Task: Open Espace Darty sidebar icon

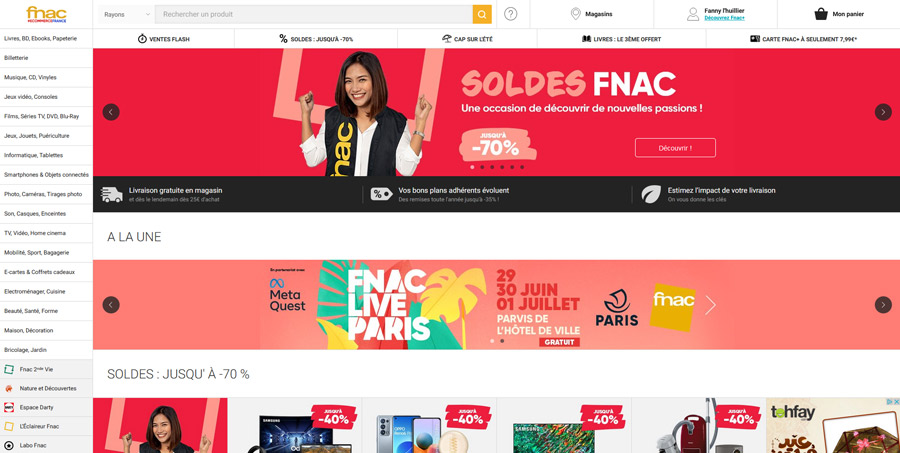Action: (9, 407)
